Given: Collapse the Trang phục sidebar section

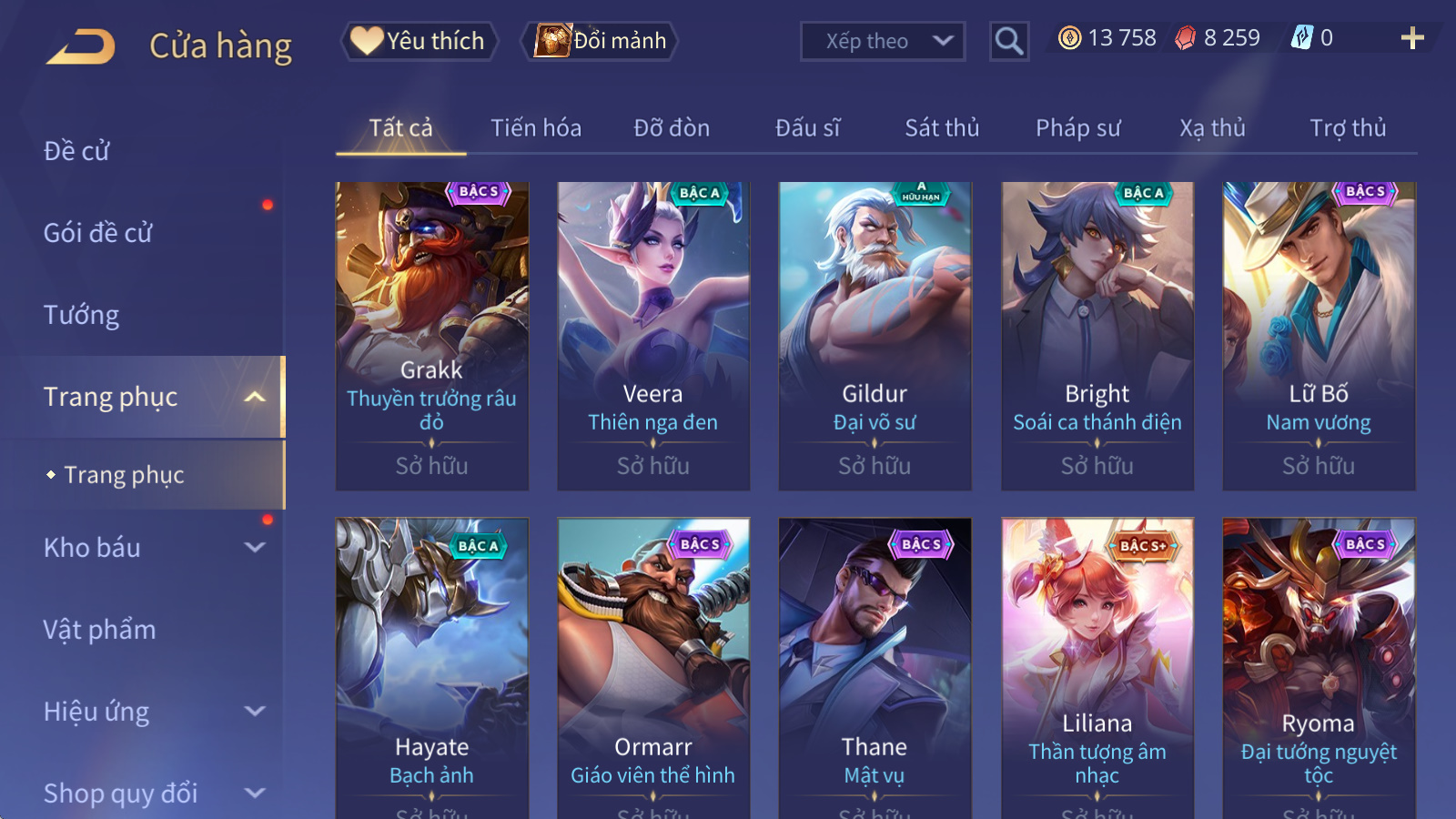Looking at the screenshot, I should pyautogui.click(x=255, y=397).
